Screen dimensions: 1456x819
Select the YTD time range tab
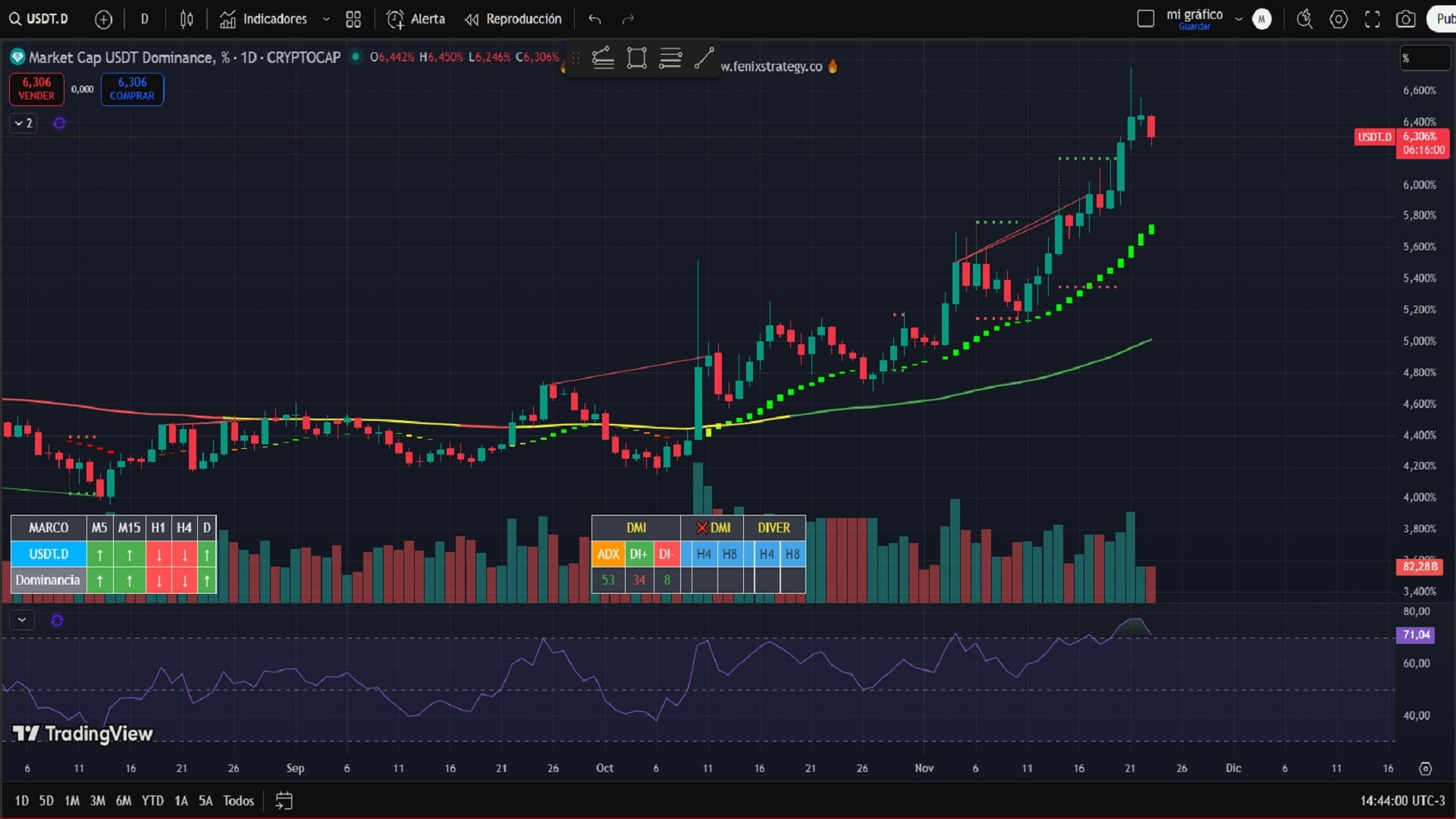tap(152, 801)
